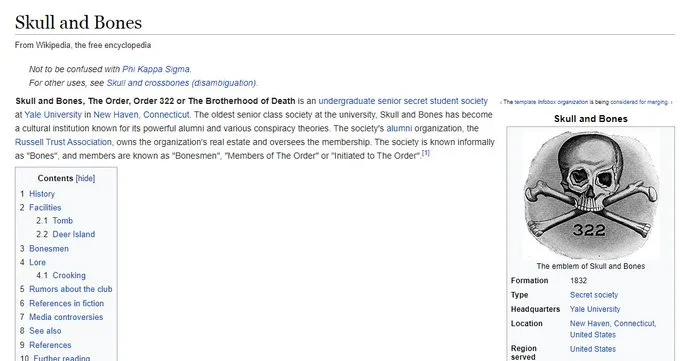Click the emblem caption text in infobox
This screenshot has width=680, height=361.
click(x=591, y=266)
